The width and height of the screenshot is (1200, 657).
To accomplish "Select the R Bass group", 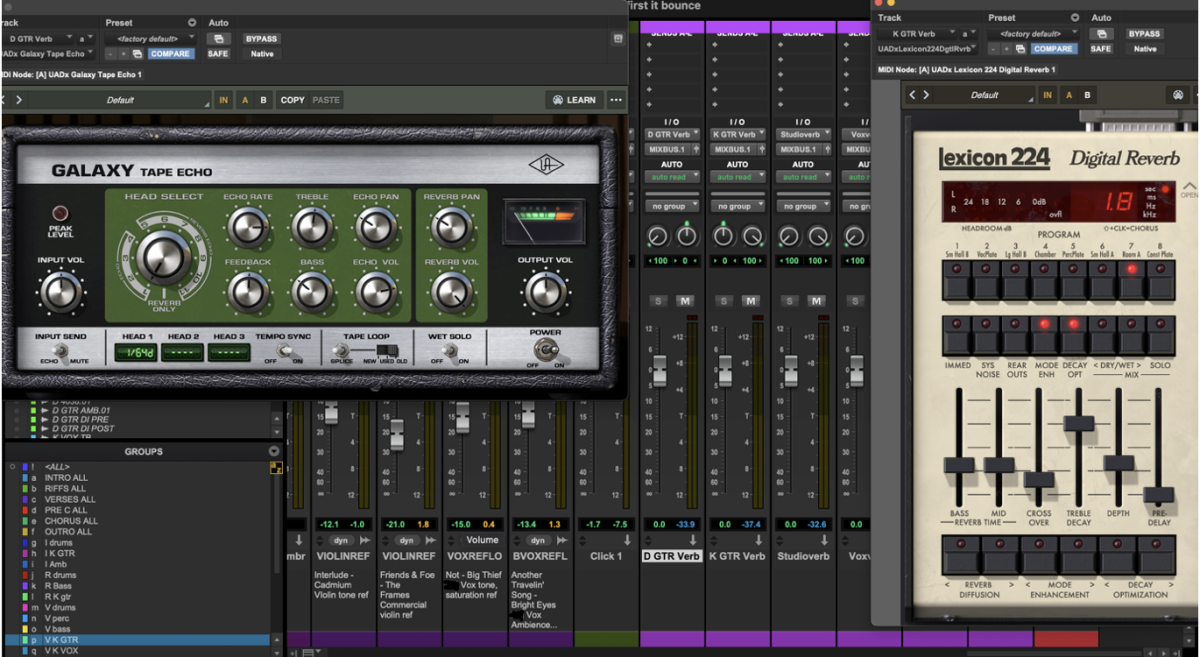I will (60, 586).
